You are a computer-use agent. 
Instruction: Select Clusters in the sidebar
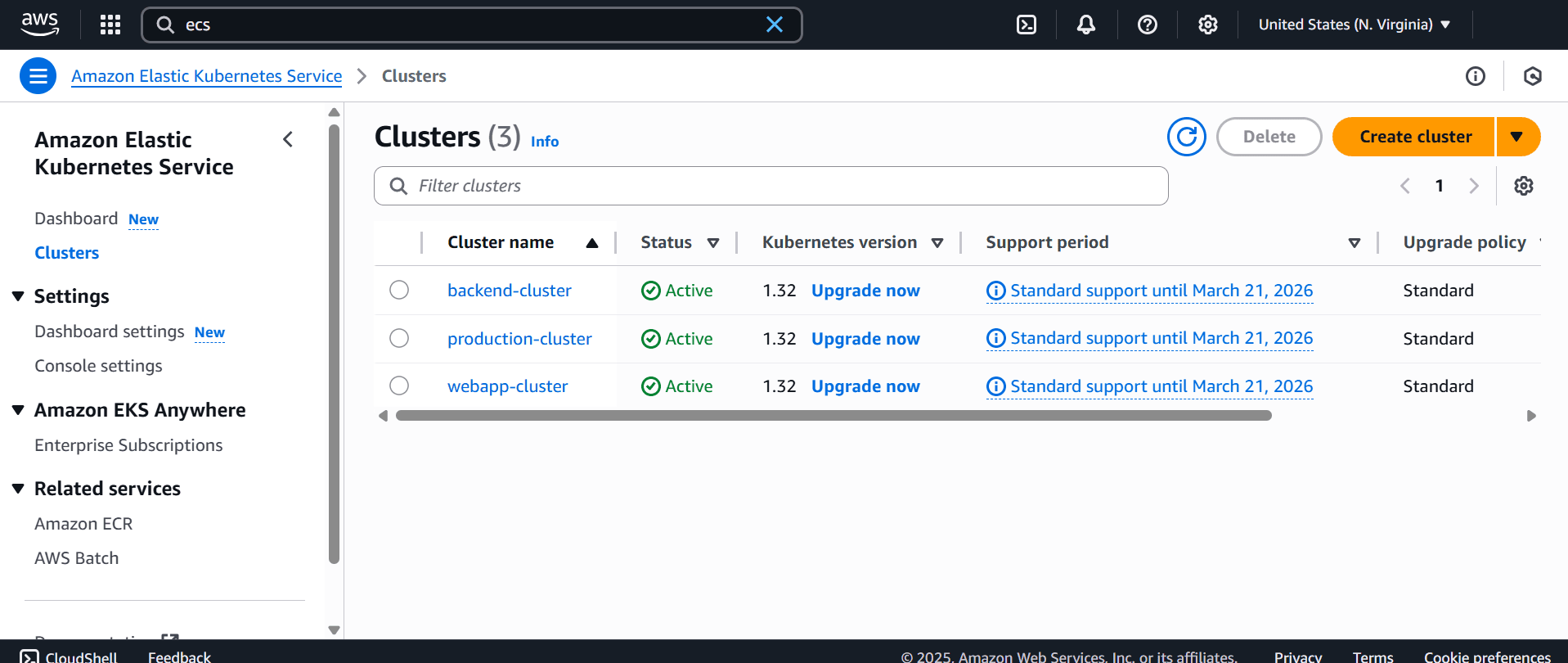pos(66,253)
